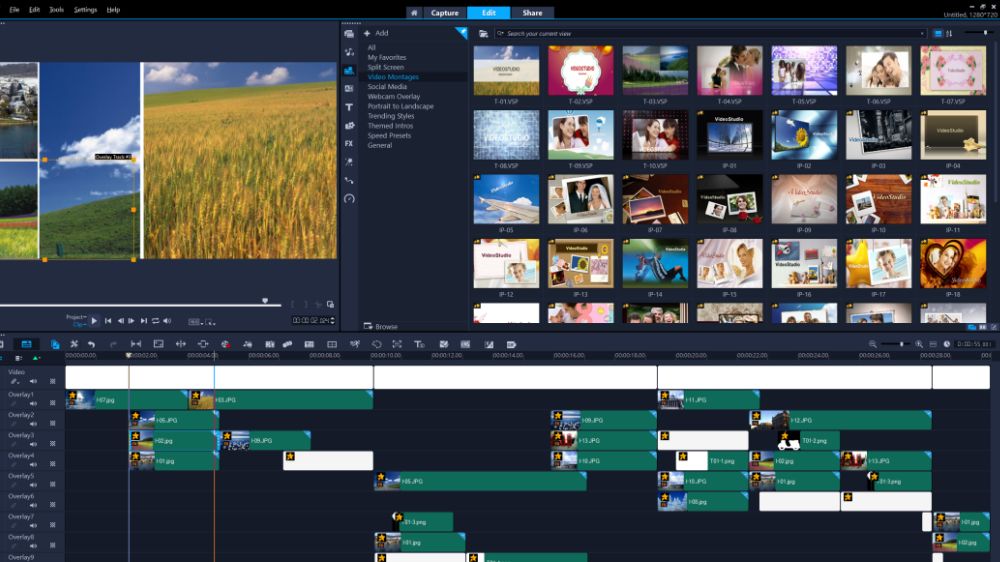Click the Home tab icon
Viewport: 1000px width, 562px height.
[414, 13]
